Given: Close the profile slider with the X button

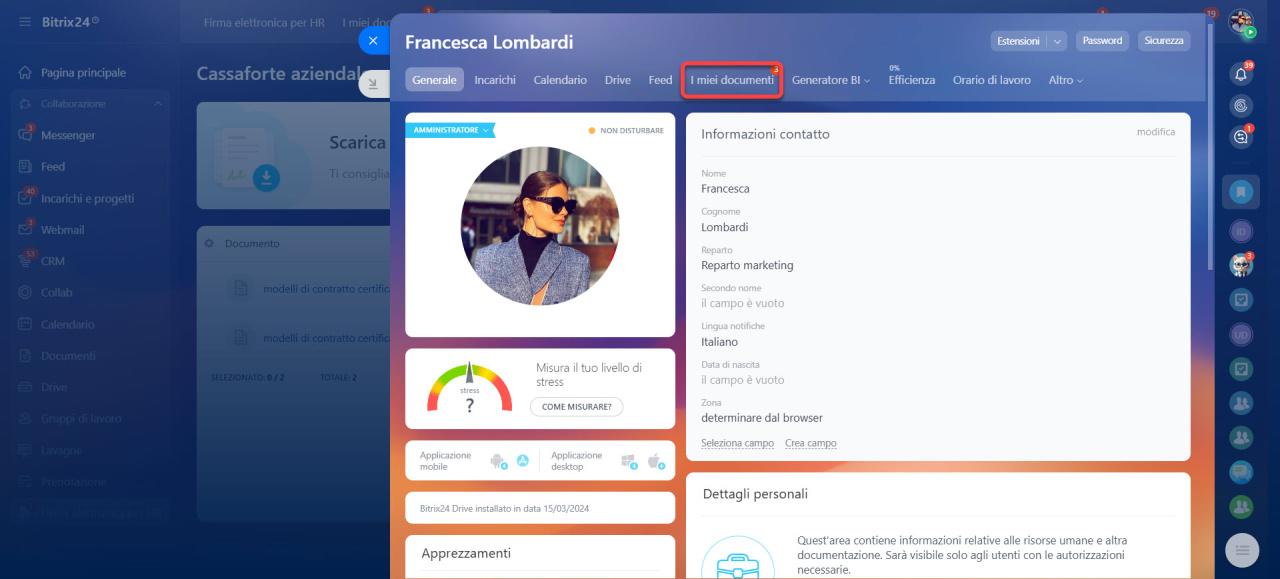Looking at the screenshot, I should point(373,41).
